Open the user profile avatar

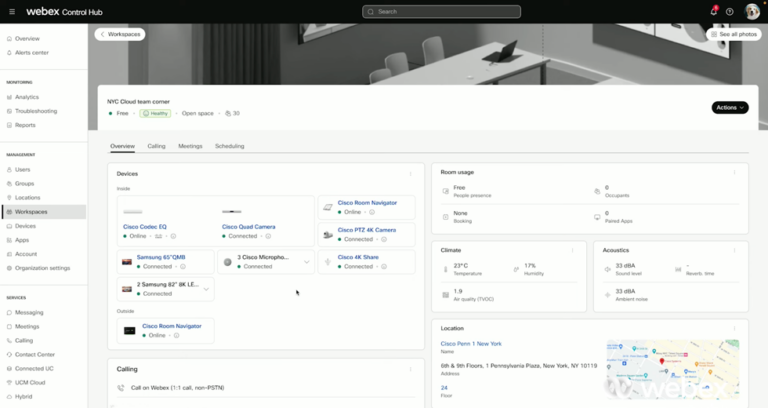point(752,12)
